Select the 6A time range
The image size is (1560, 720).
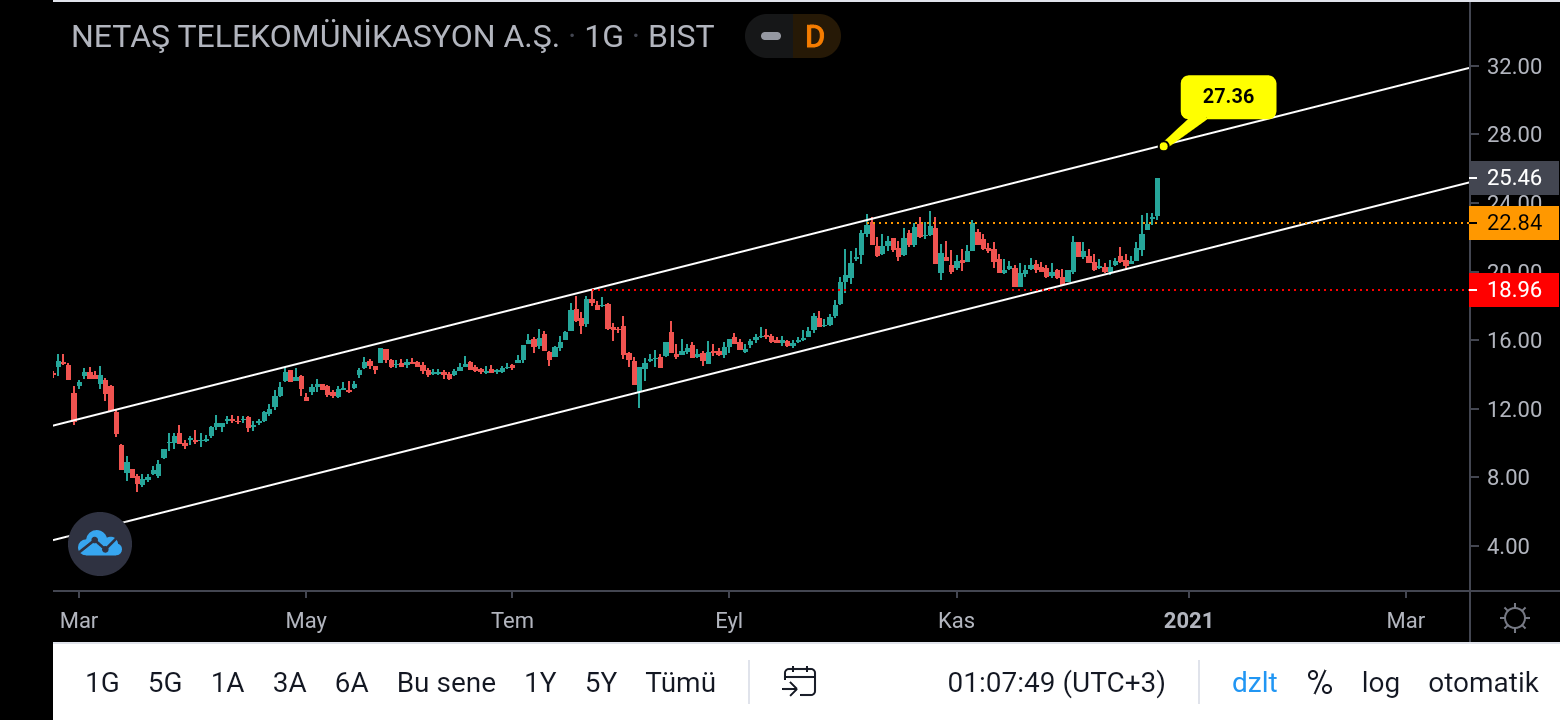pos(352,683)
